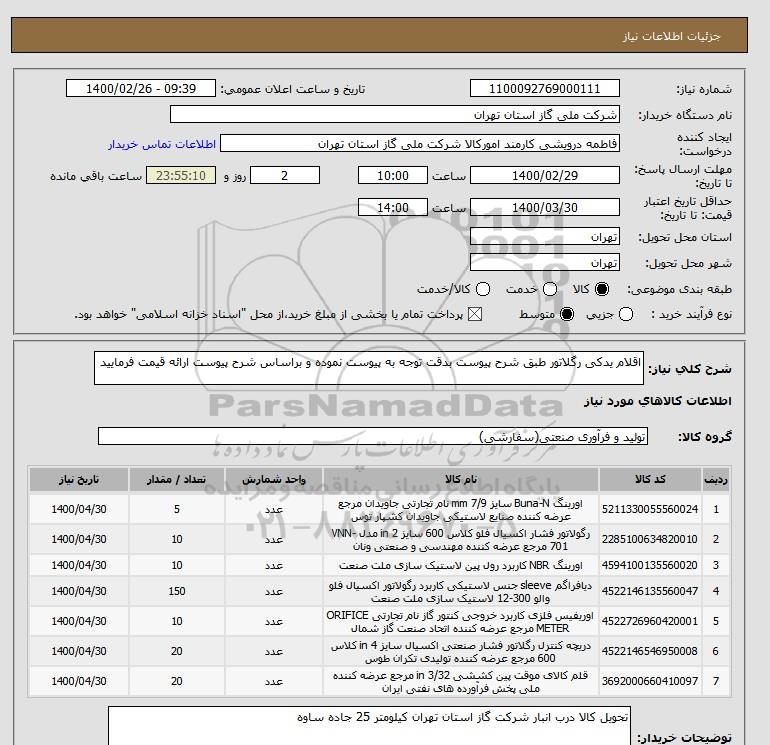The image size is (770, 745).
Task: Click the NBR O-ring roll pin item name
Action: click(x=461, y=565)
